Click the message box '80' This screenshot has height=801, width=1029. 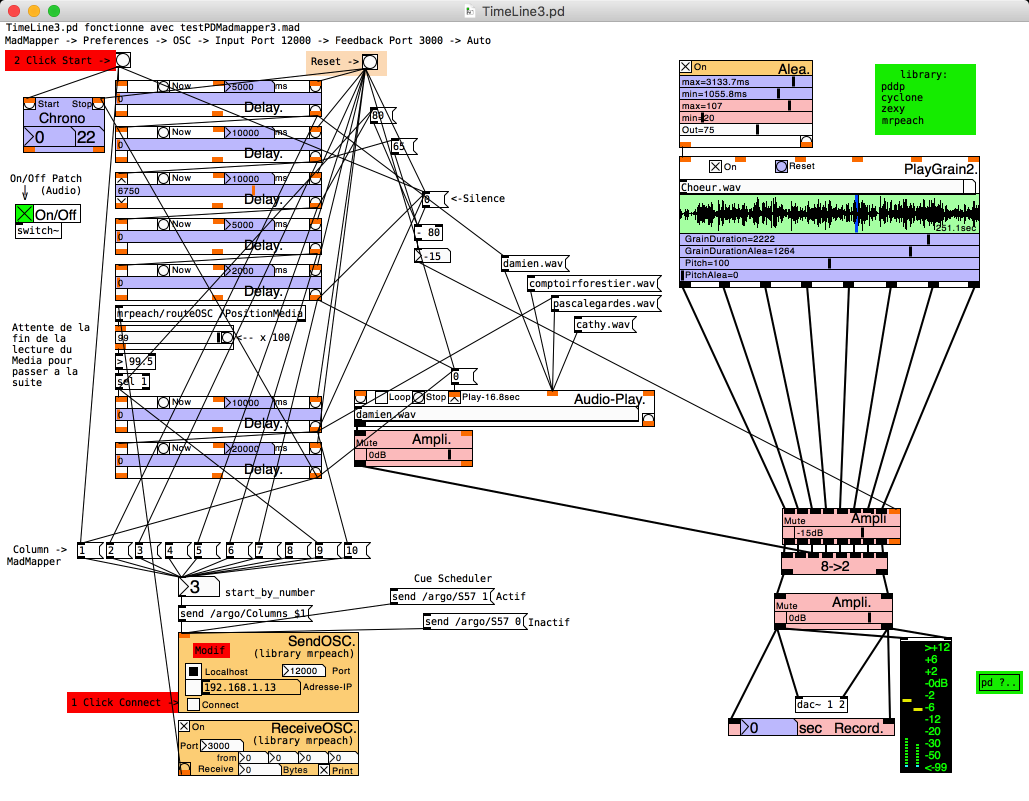tap(382, 116)
